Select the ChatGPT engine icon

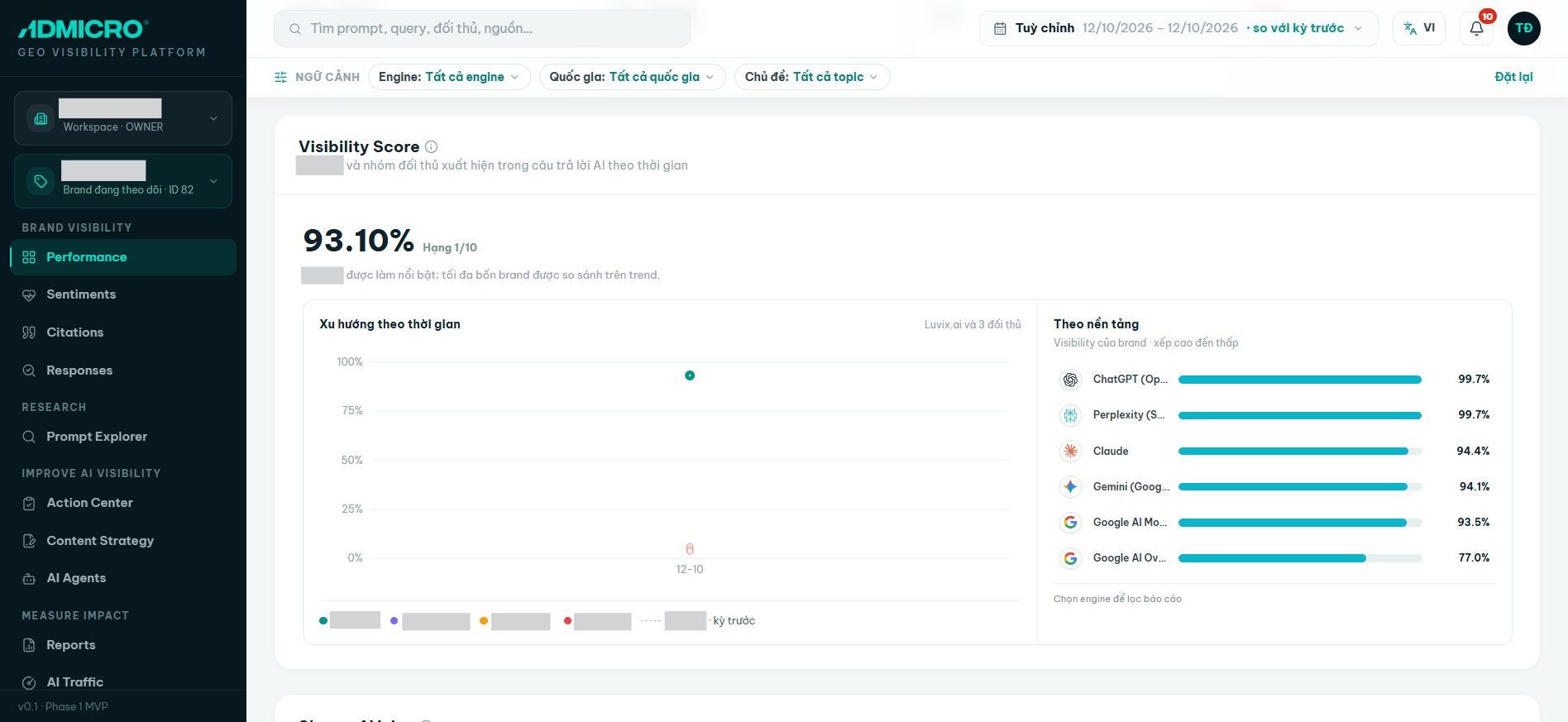click(1070, 380)
